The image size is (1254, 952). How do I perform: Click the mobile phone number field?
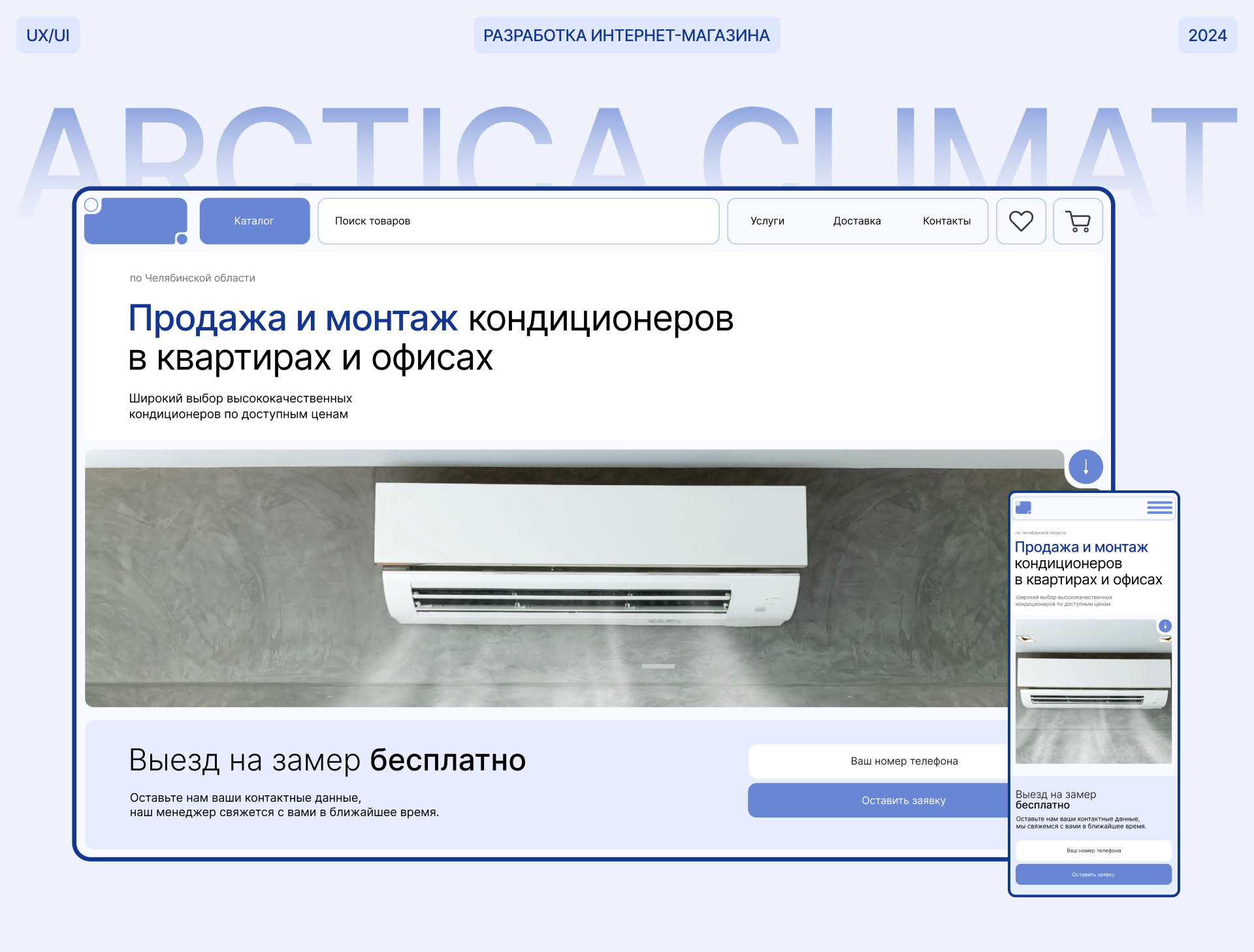point(1093,850)
